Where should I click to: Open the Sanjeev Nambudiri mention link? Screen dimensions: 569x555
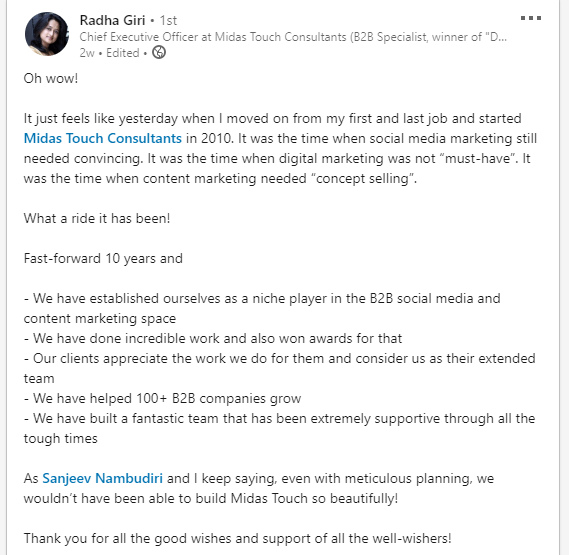102,478
